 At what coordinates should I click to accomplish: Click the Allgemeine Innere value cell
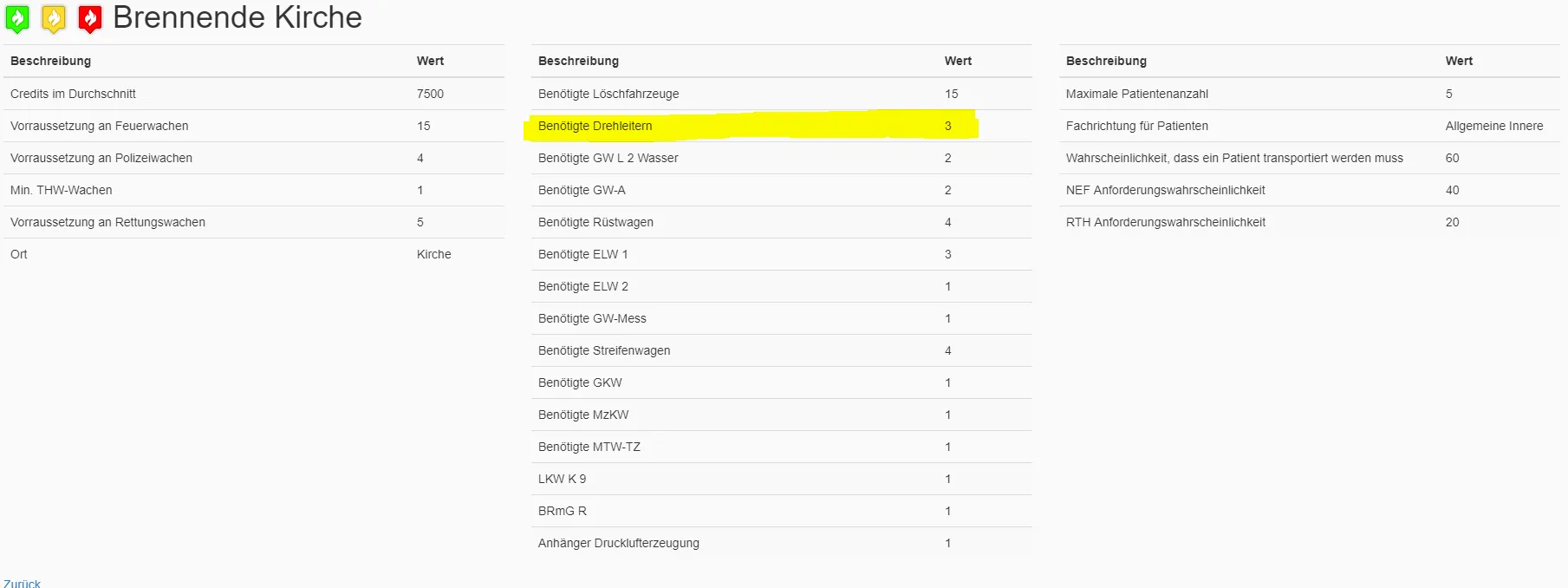[x=1493, y=126]
